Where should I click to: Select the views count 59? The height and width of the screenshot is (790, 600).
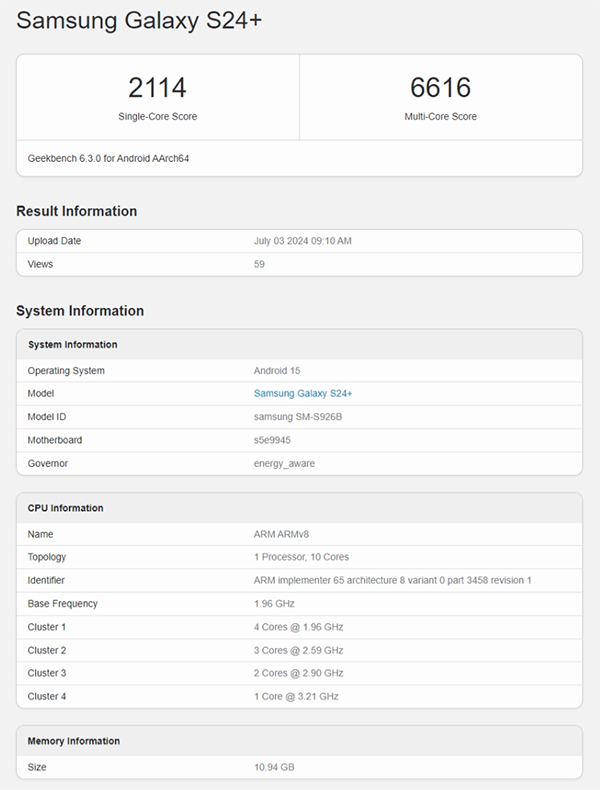(259, 264)
